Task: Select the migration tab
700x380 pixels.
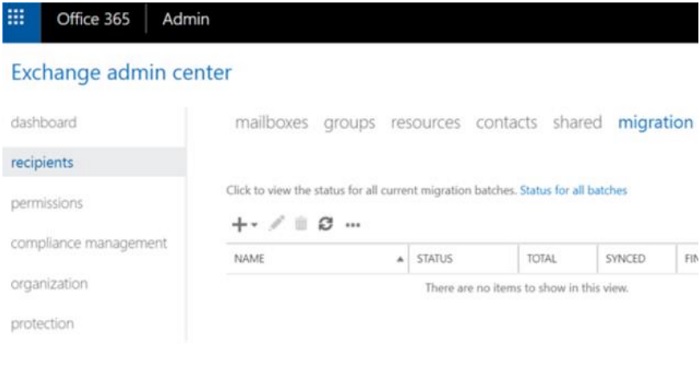Action: coord(655,123)
